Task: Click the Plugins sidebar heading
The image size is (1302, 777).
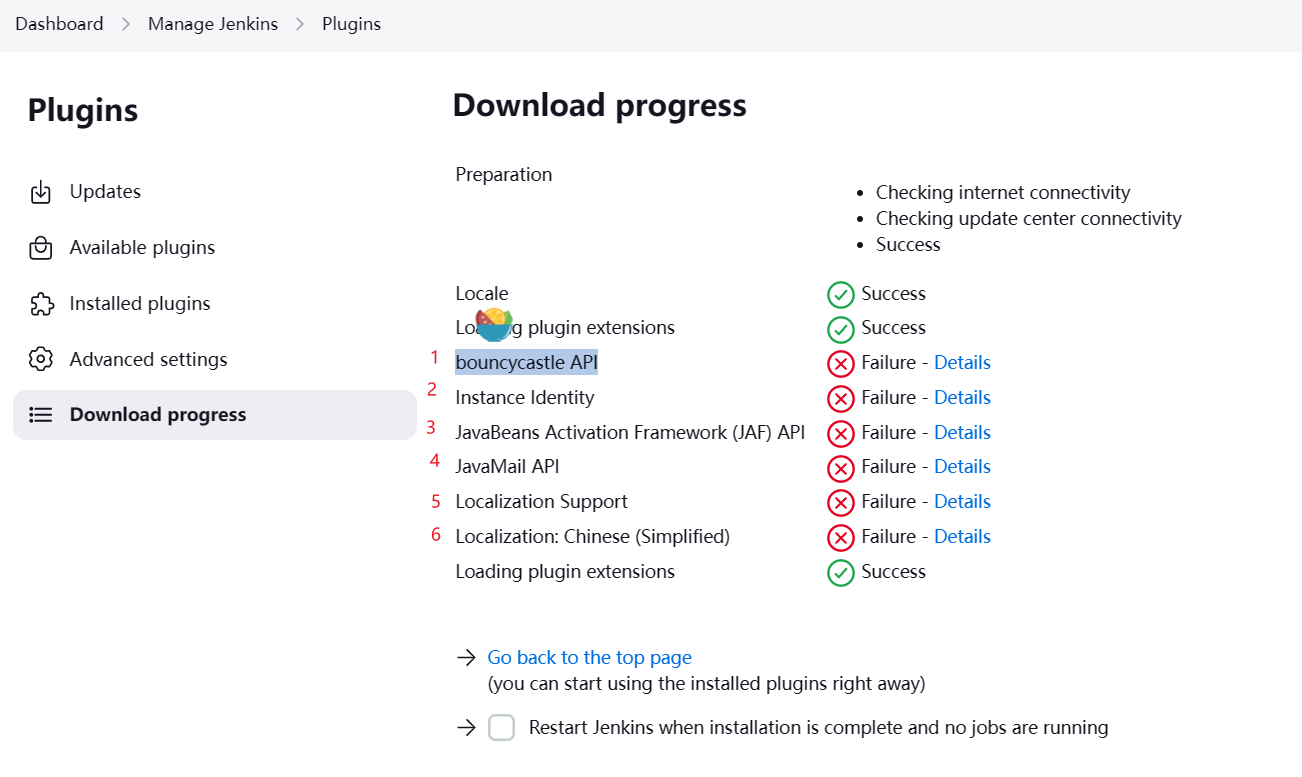Action: click(x=83, y=110)
